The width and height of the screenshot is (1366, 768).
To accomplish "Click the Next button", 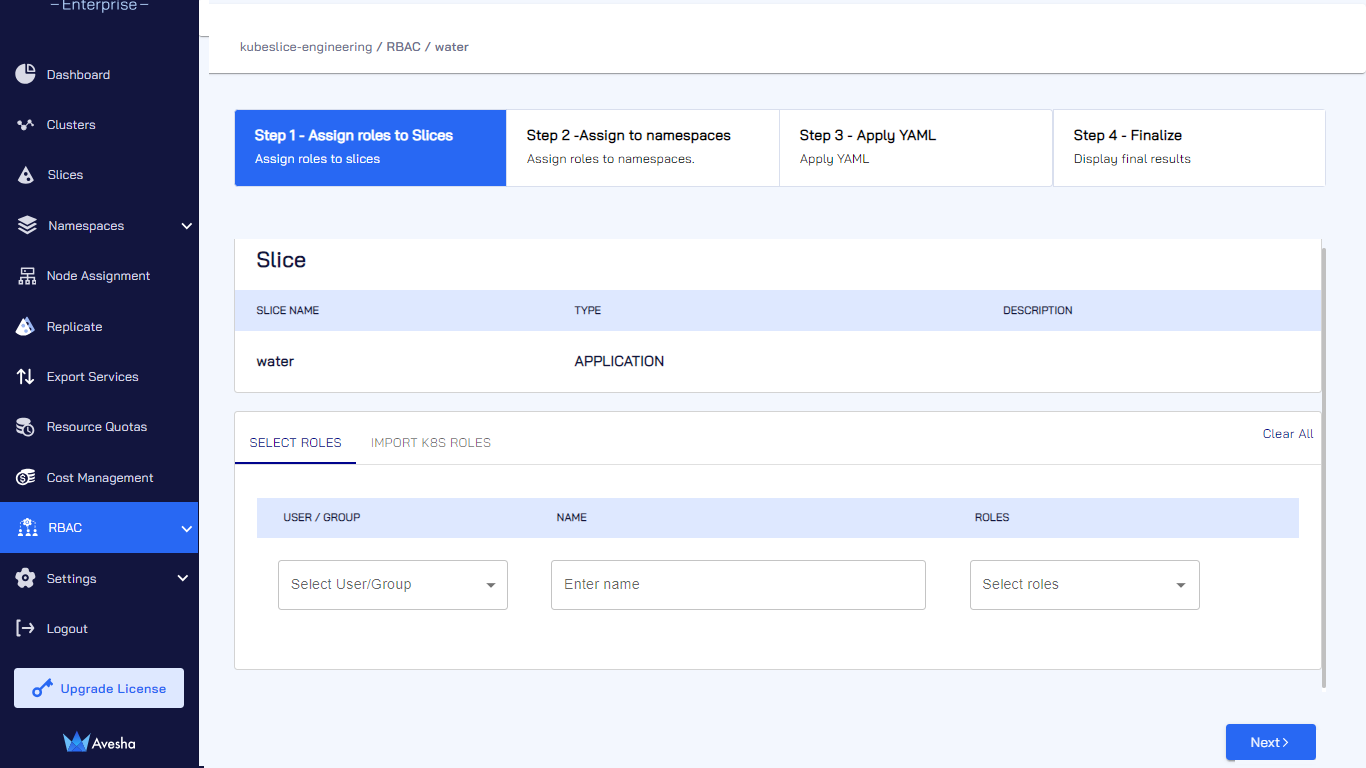I will [1270, 742].
